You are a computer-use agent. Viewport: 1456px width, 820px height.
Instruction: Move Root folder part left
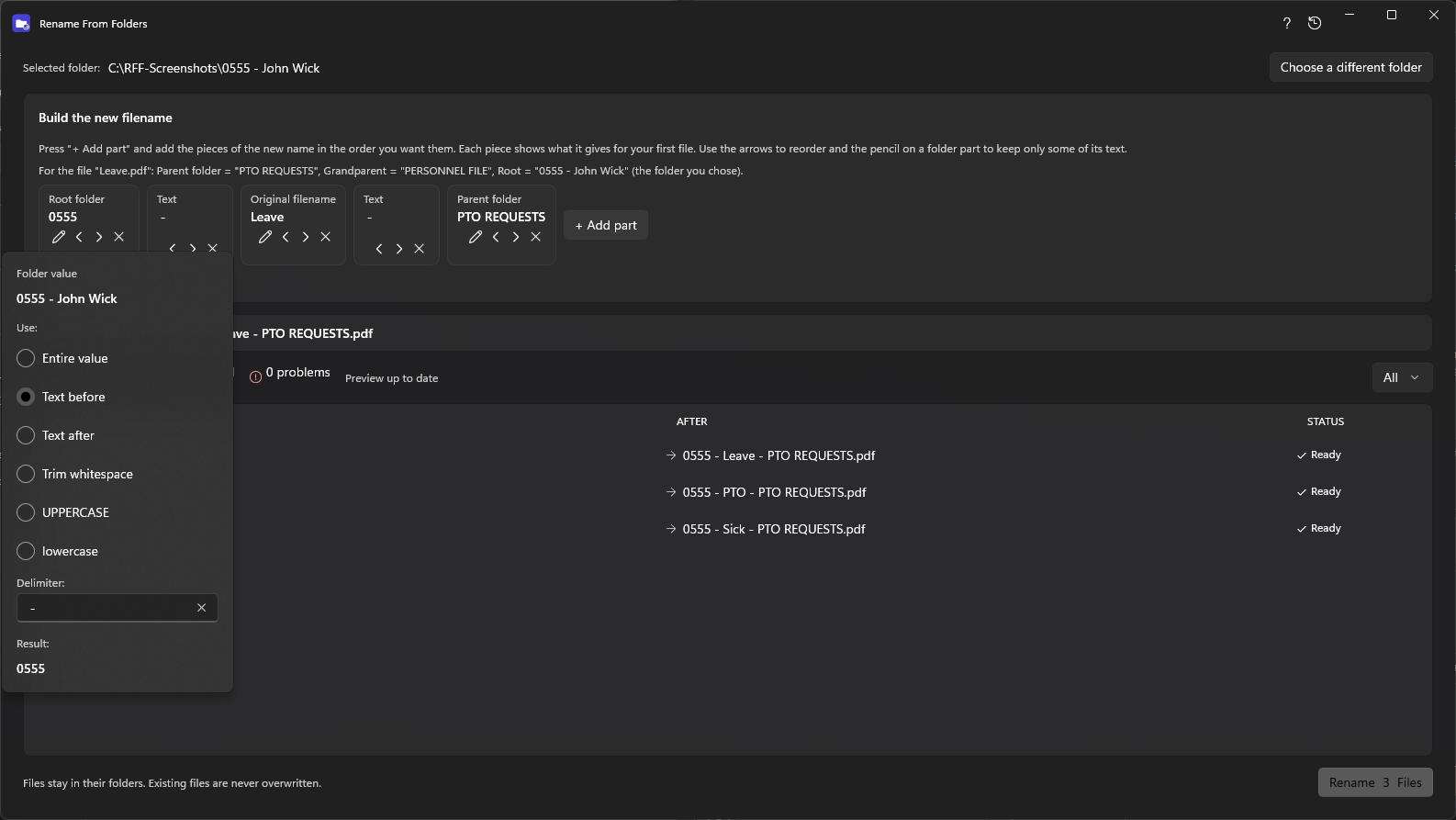[79, 237]
